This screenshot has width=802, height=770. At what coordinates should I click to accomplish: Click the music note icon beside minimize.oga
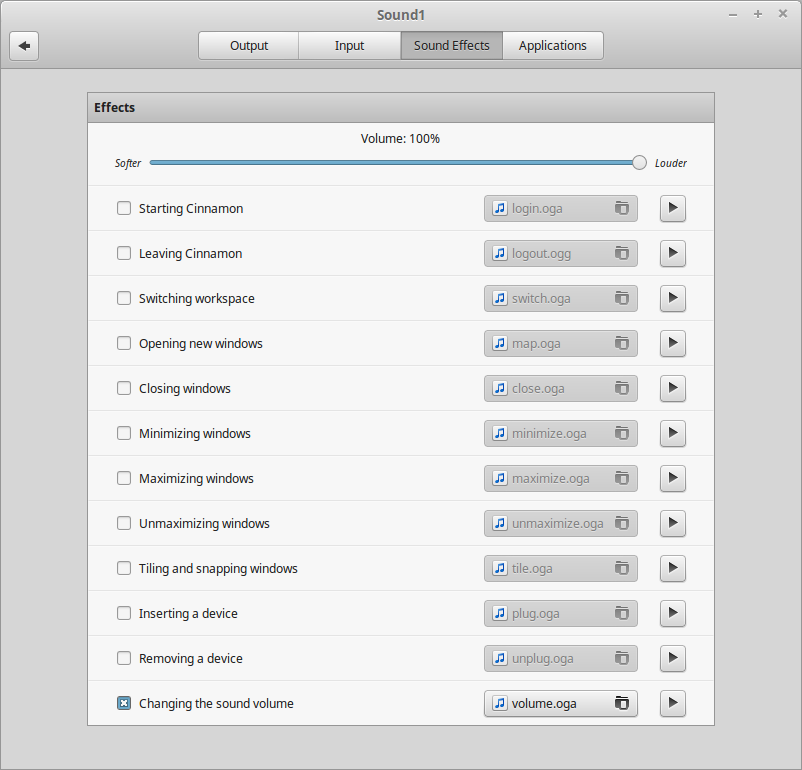coord(500,433)
